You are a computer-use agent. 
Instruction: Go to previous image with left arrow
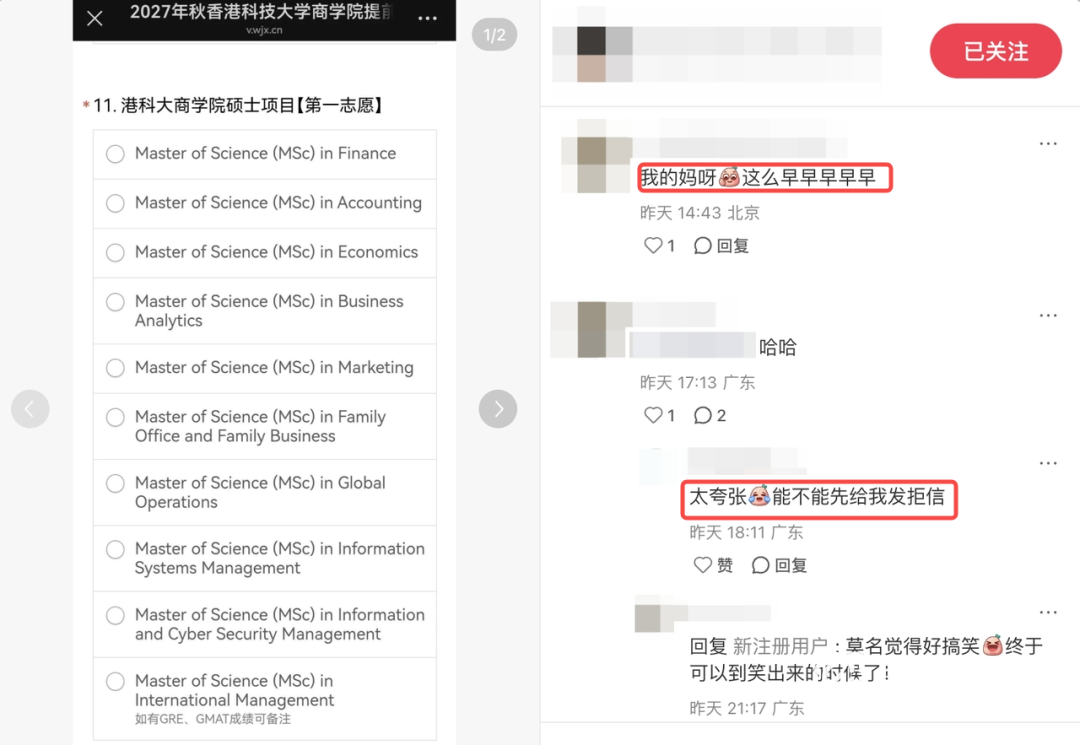point(30,409)
